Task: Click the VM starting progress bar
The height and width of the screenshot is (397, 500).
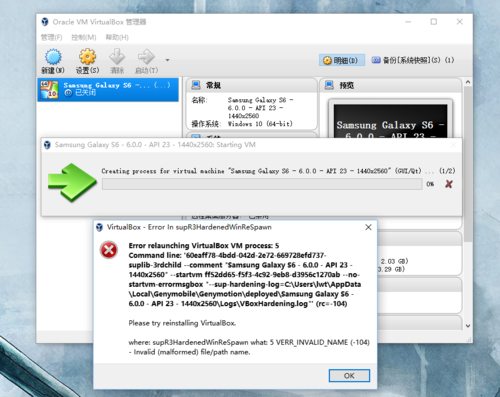Action: (x=262, y=184)
